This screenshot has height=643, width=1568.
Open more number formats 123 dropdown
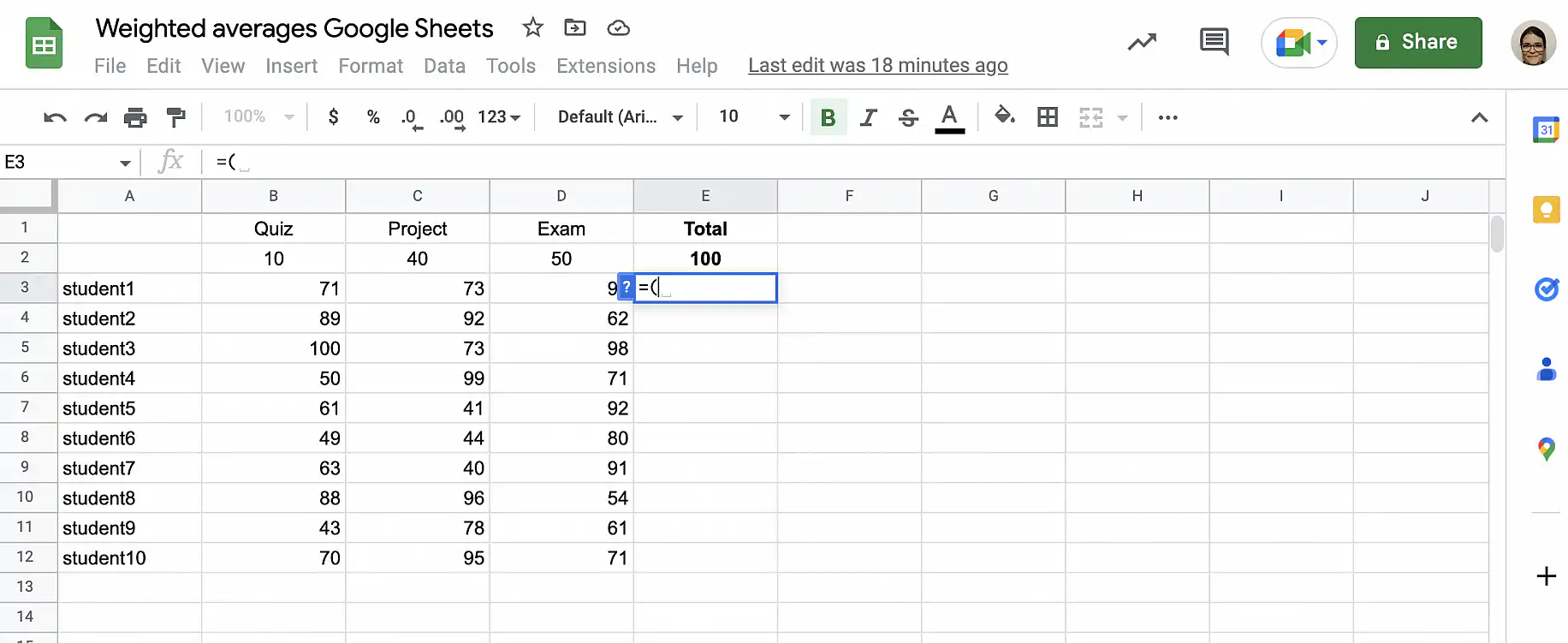coord(499,116)
